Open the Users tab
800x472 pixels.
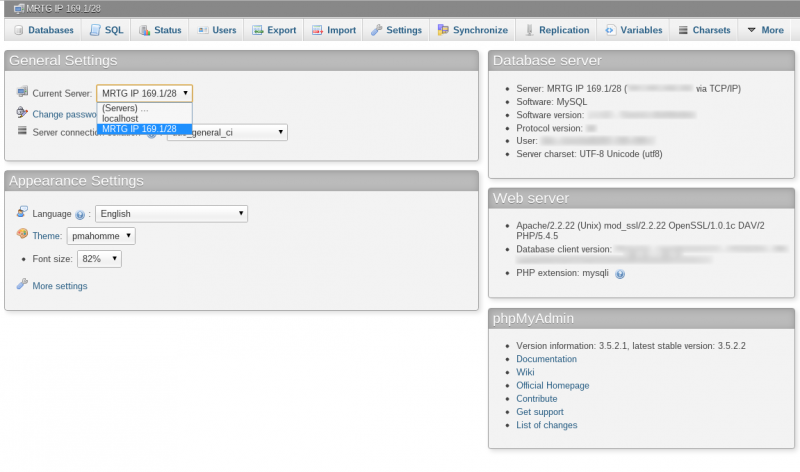(x=217, y=30)
